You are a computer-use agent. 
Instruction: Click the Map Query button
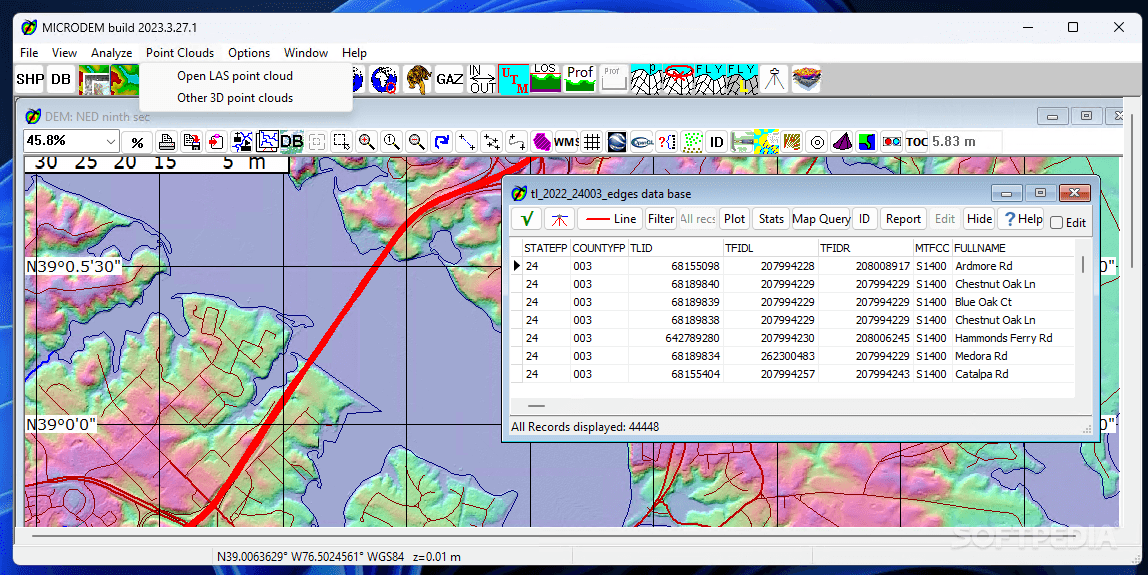tap(821, 218)
